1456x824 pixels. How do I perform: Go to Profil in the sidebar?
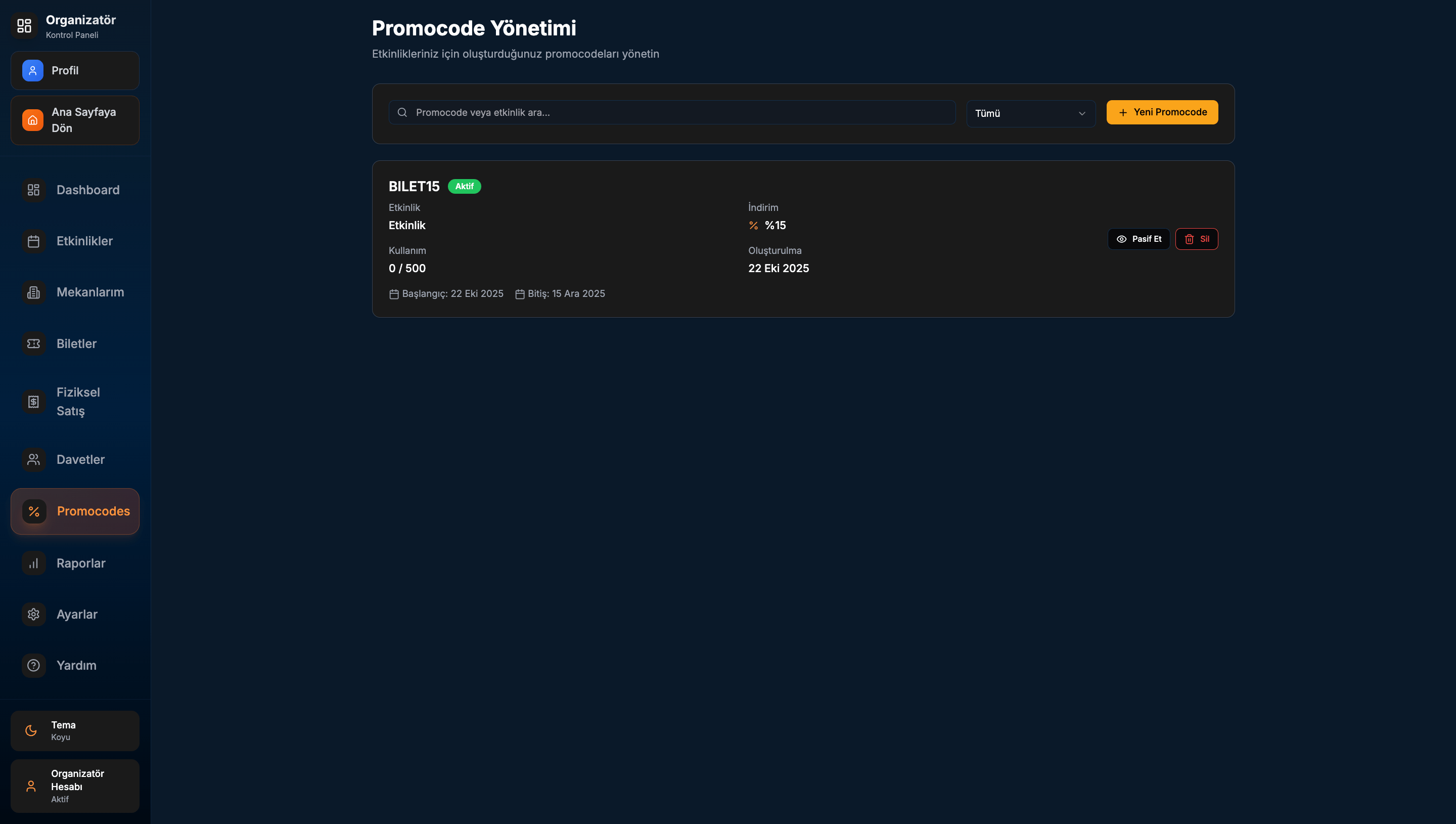[x=75, y=70]
